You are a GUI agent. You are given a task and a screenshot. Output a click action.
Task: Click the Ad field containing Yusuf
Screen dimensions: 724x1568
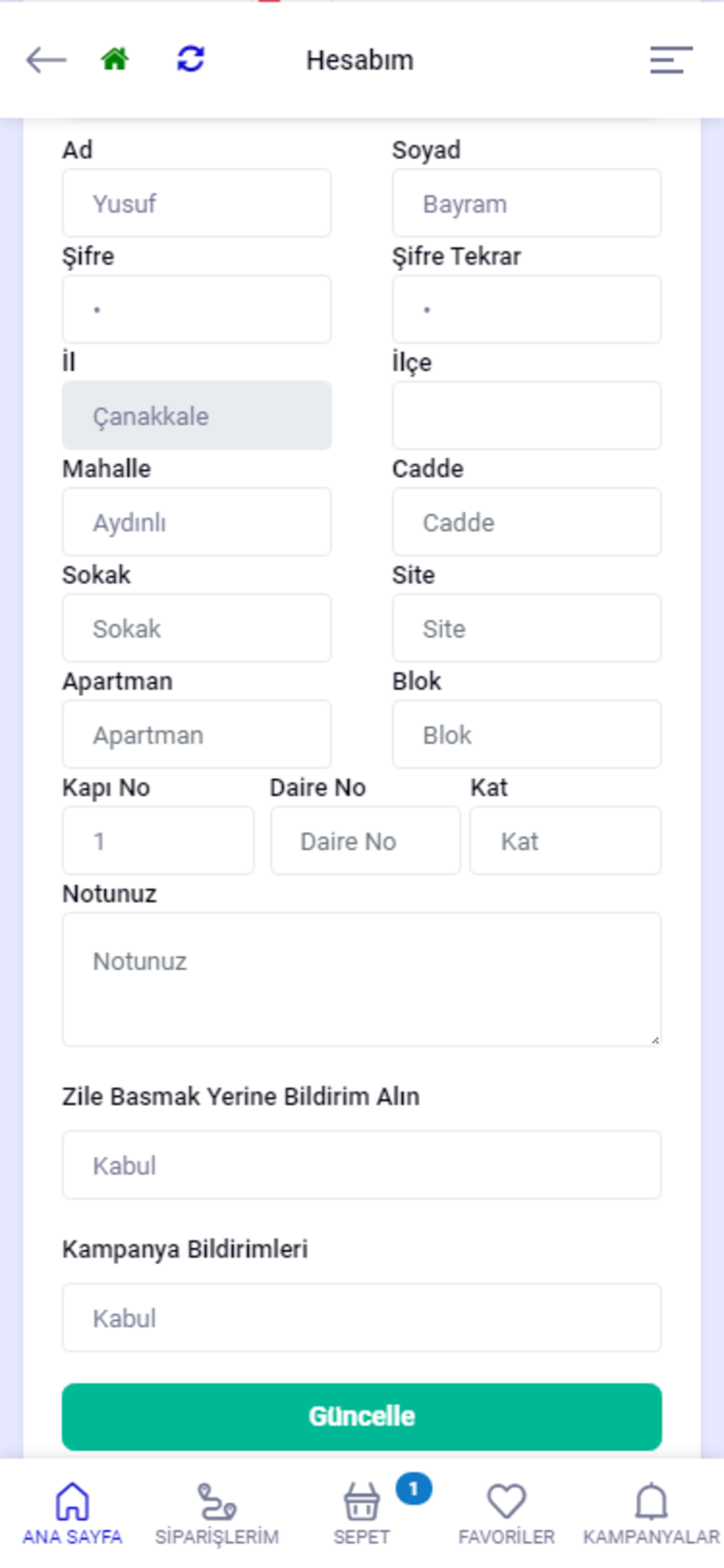(197, 204)
